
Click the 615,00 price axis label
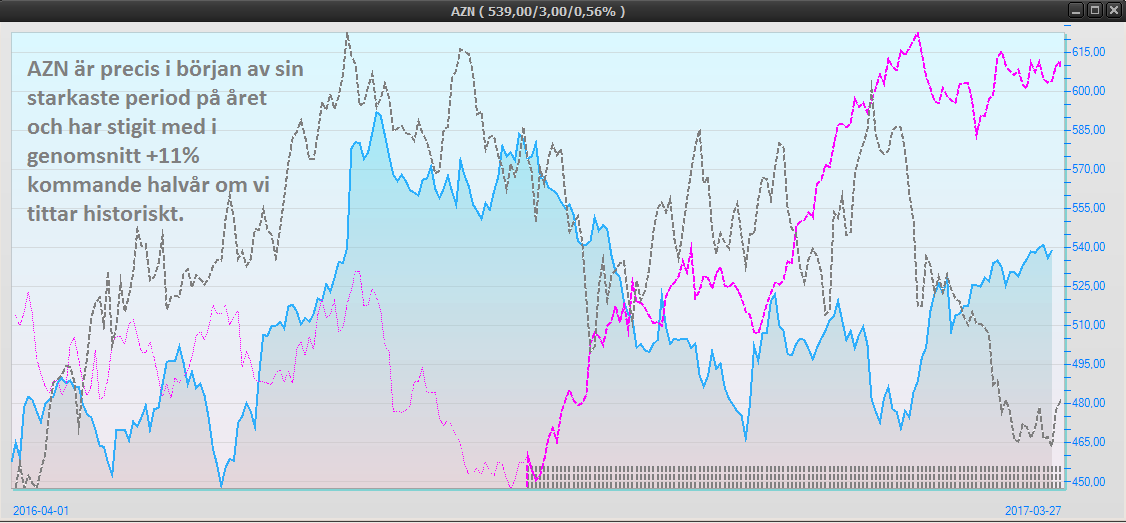pyautogui.click(x=1088, y=52)
